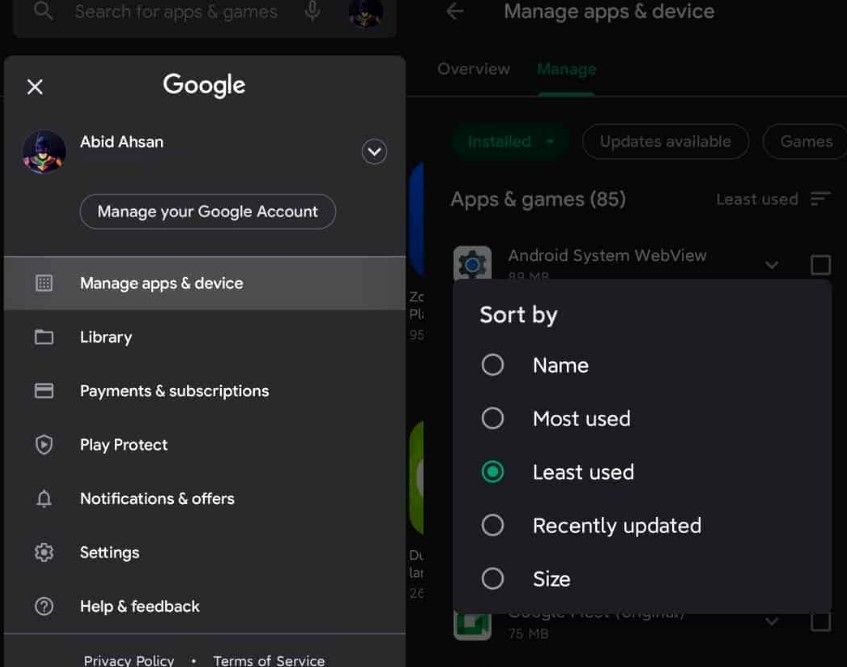Viewport: 847px width, 667px height.
Task: Click the Payments & subscriptions card icon
Action: [x=44, y=391]
